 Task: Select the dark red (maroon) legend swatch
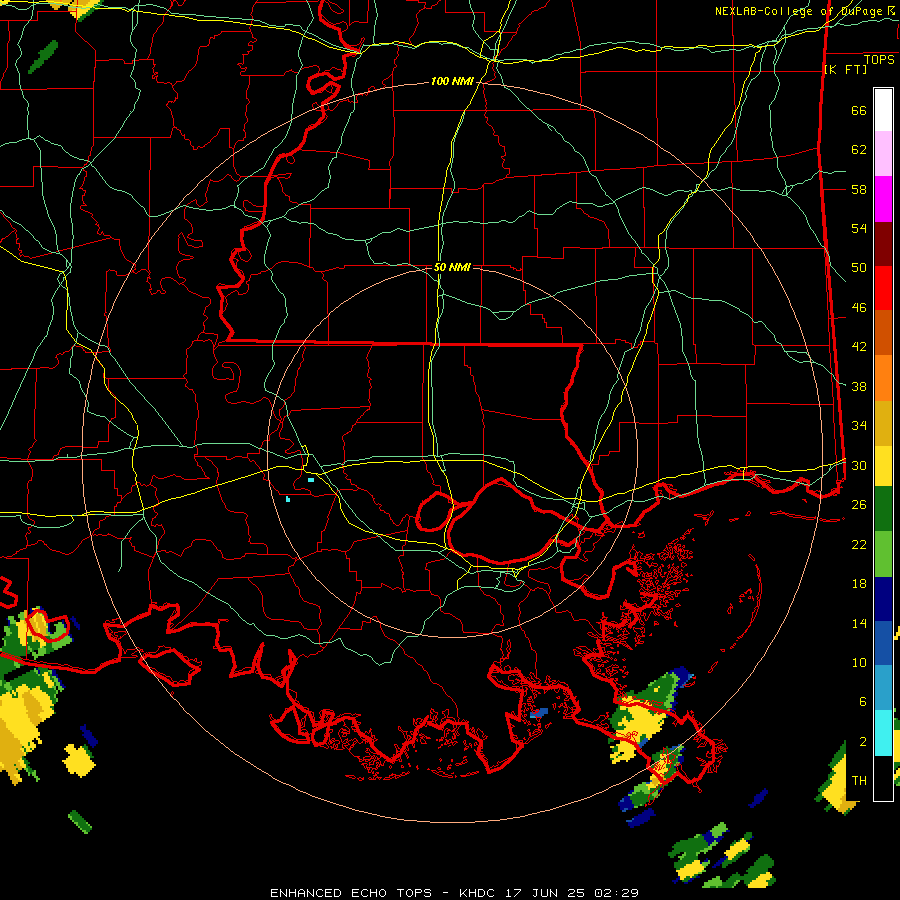(883, 244)
